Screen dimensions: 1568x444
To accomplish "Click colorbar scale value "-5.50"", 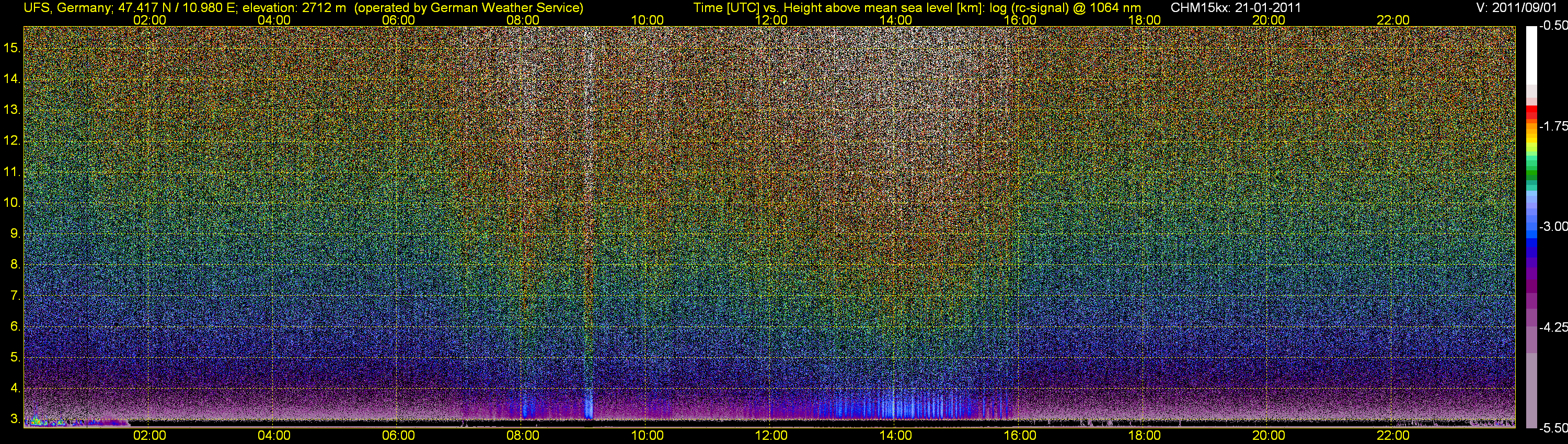I will pyautogui.click(x=1553, y=428).
